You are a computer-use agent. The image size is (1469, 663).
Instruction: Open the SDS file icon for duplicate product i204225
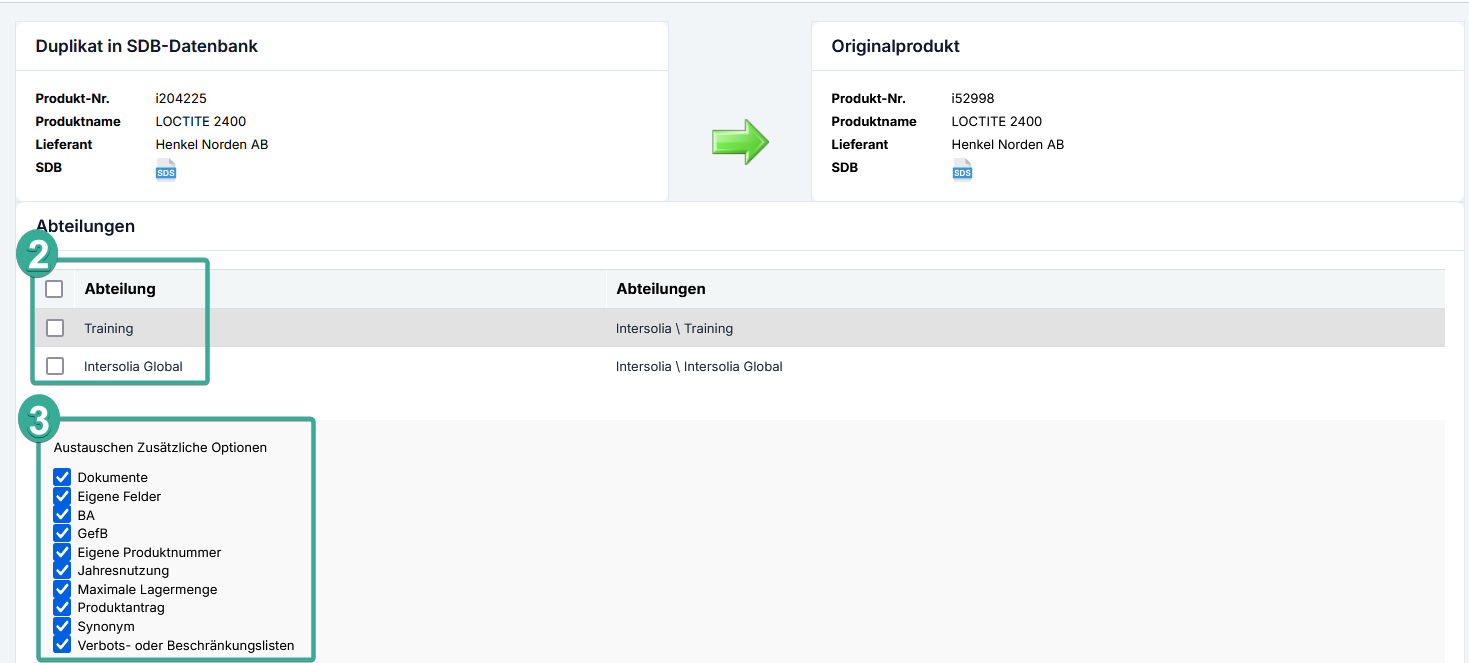pyautogui.click(x=166, y=170)
